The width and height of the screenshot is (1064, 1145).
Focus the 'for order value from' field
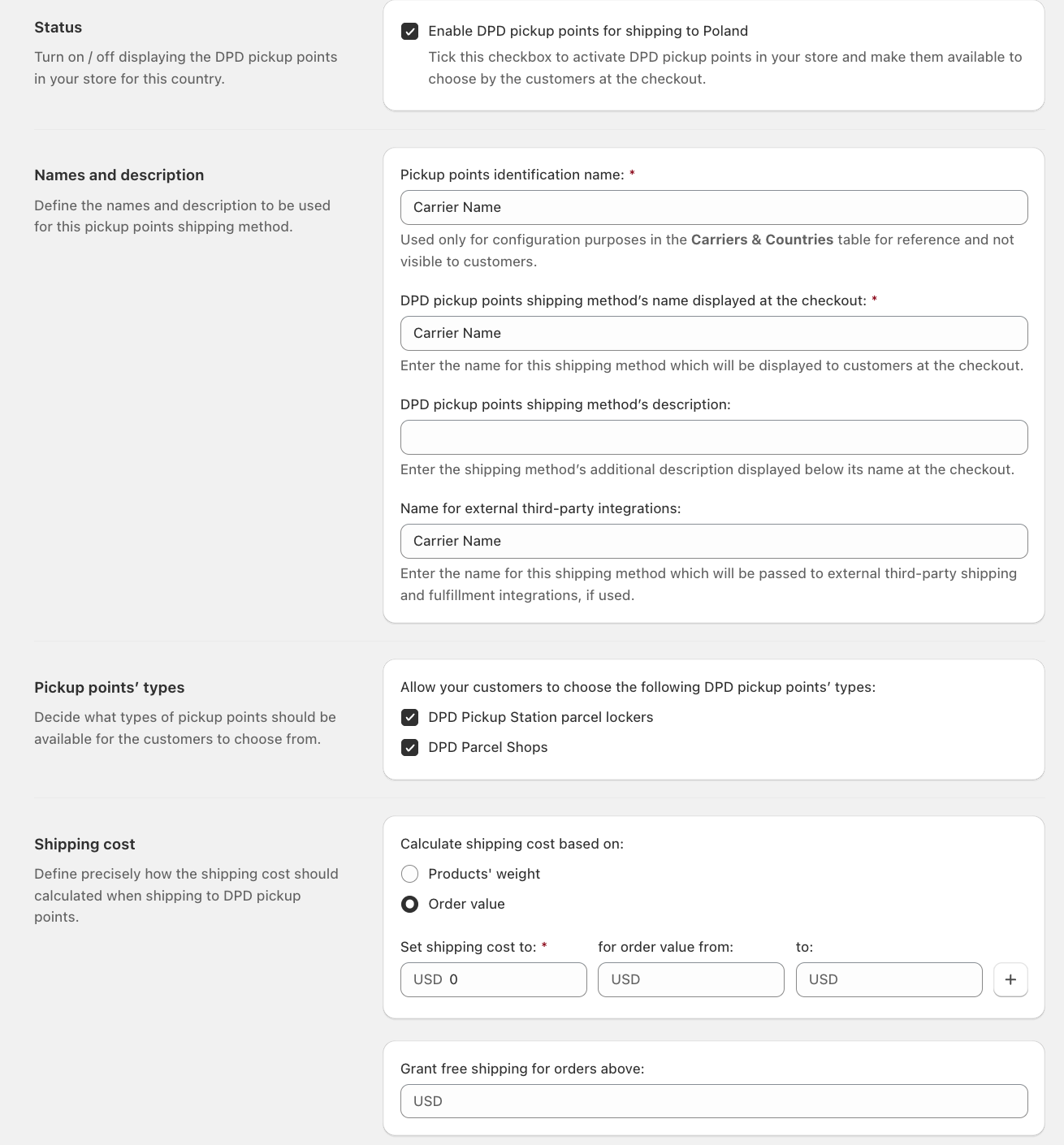[690, 980]
